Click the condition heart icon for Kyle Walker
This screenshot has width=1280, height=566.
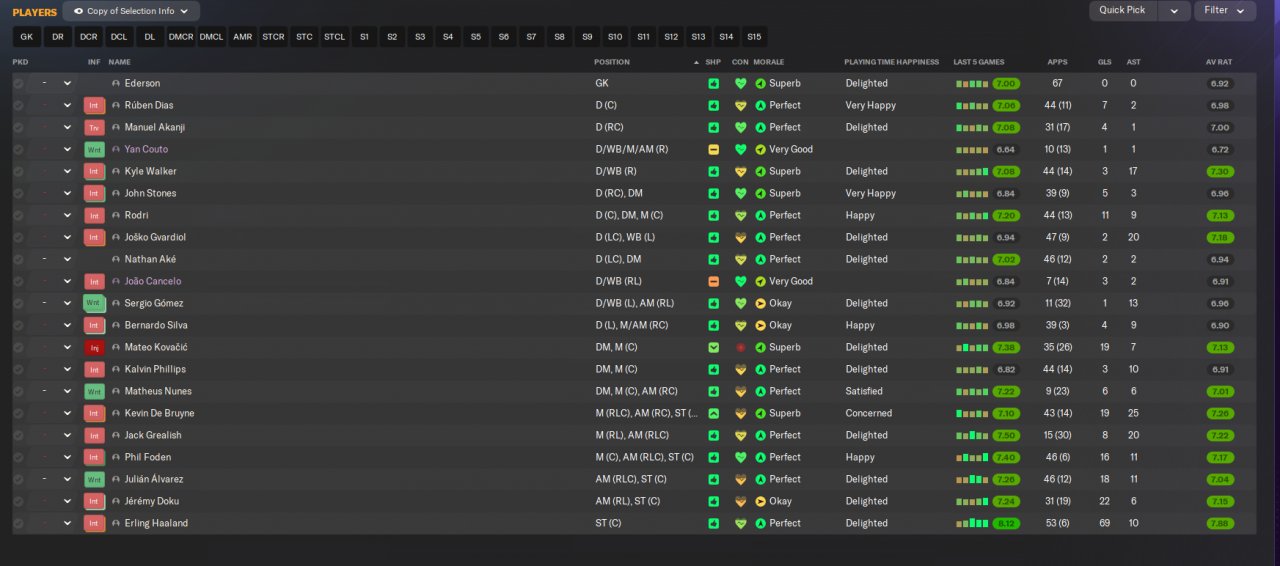tap(740, 171)
